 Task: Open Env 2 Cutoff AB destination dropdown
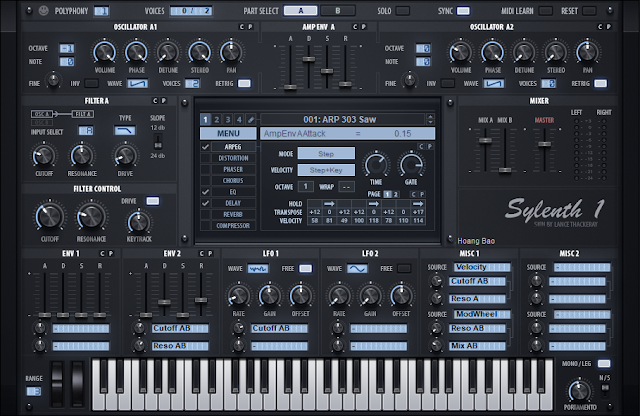[x=180, y=329]
